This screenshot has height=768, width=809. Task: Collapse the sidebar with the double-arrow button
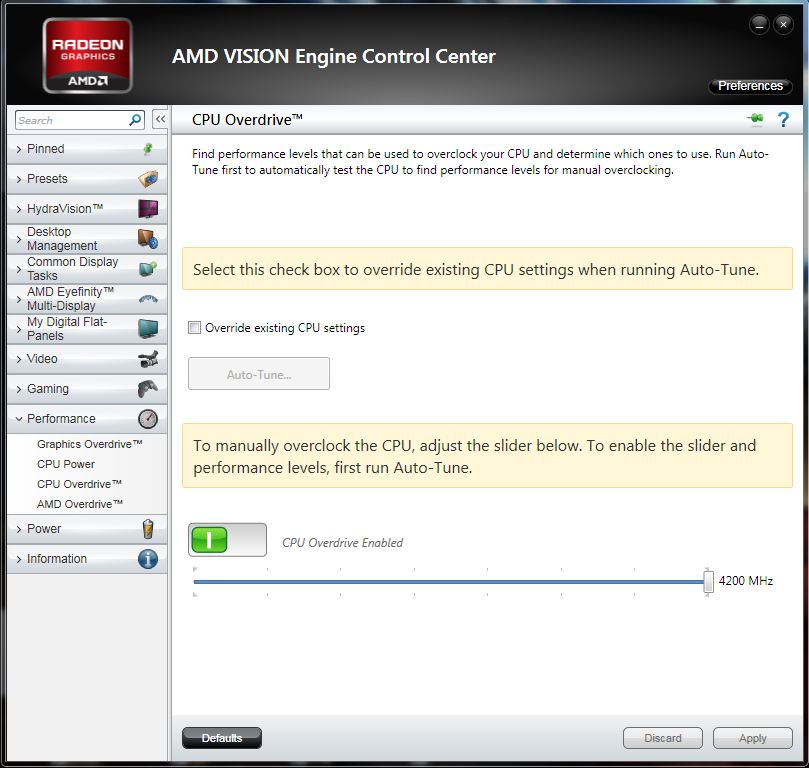[160, 120]
